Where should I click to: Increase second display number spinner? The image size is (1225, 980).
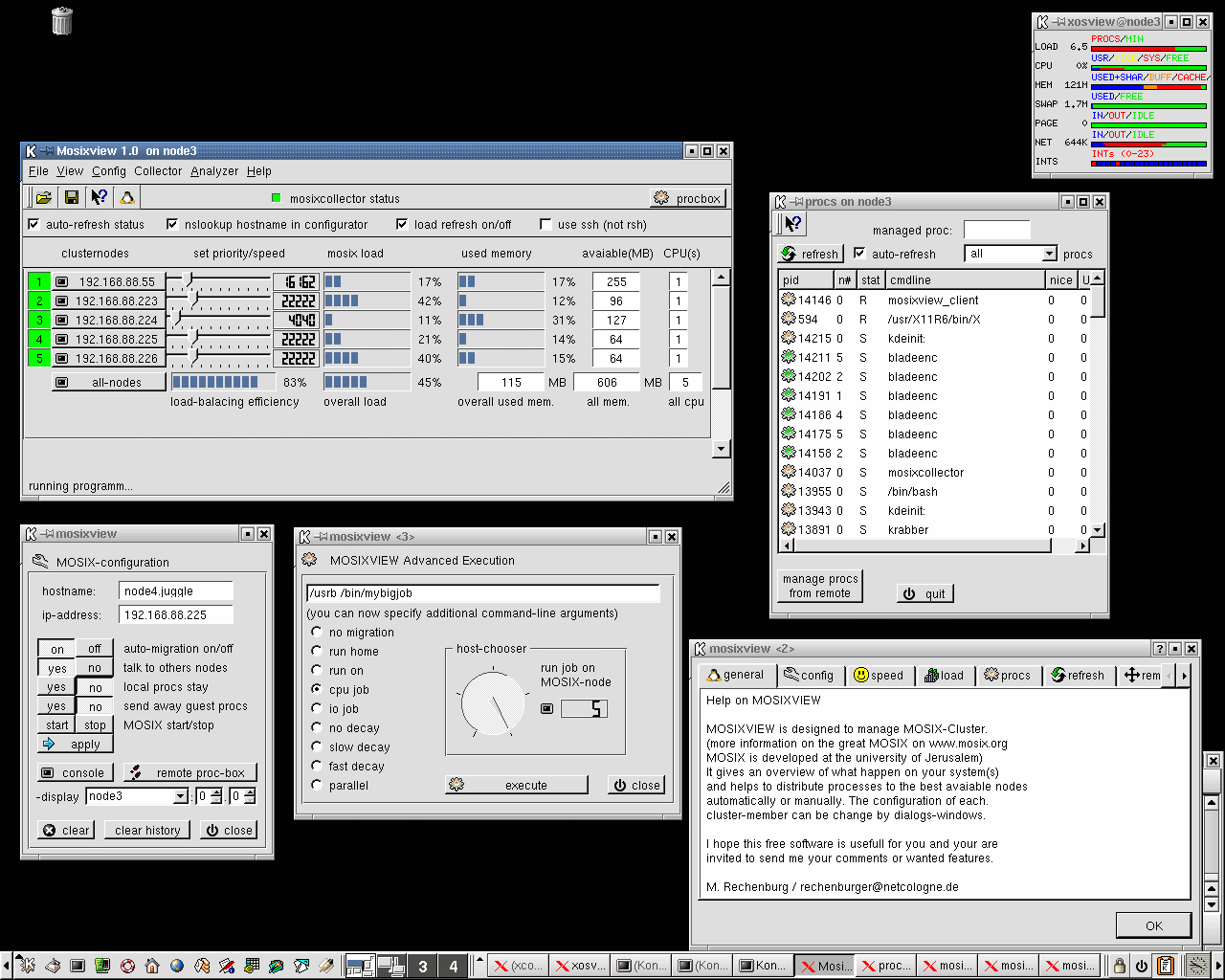pyautogui.click(x=249, y=791)
